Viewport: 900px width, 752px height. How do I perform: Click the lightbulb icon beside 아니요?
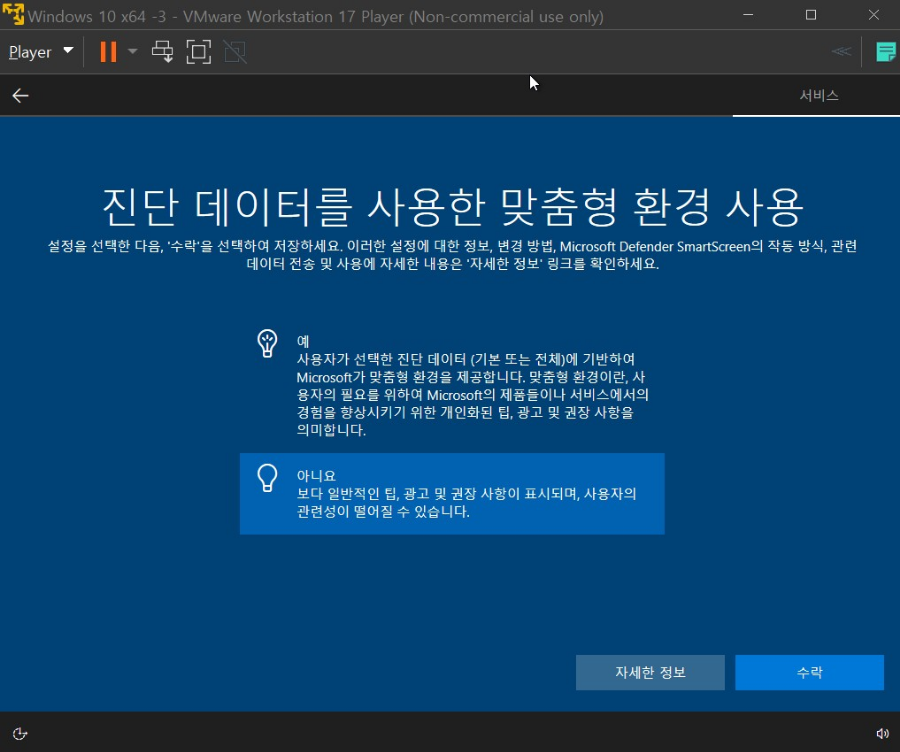pyautogui.click(x=267, y=478)
